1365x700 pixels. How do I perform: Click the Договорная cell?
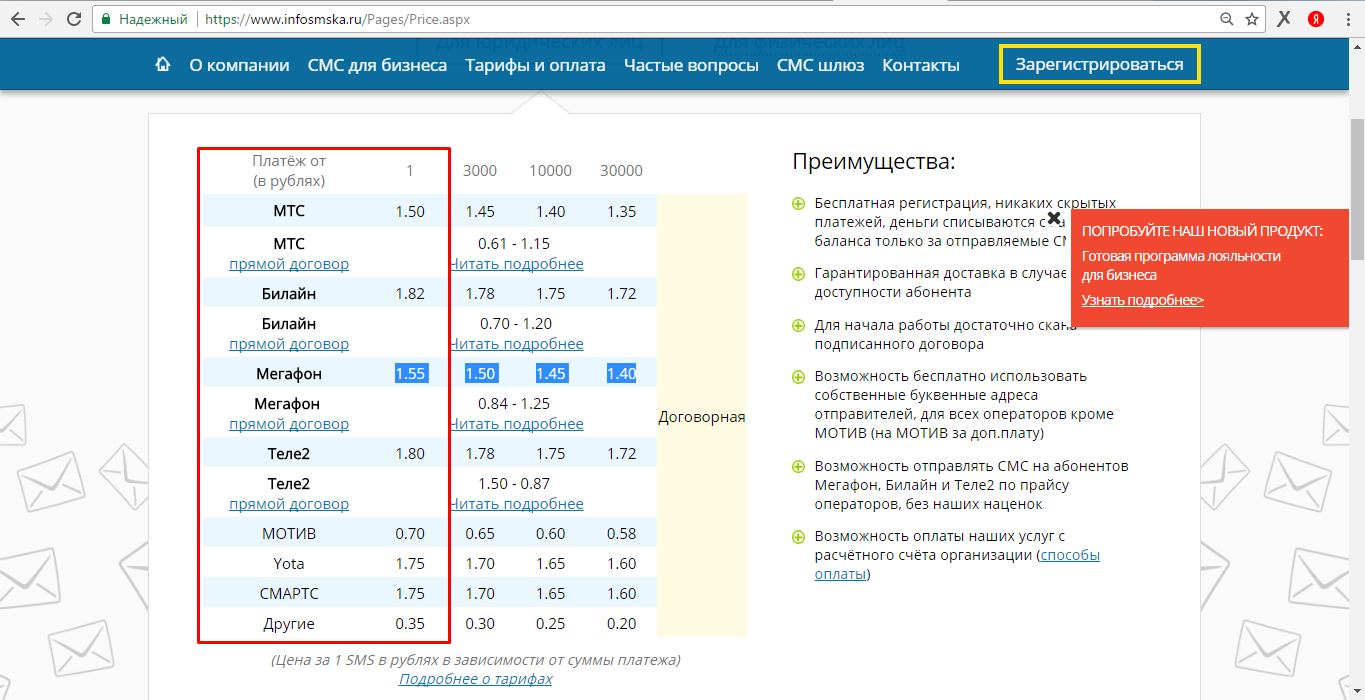click(x=702, y=417)
